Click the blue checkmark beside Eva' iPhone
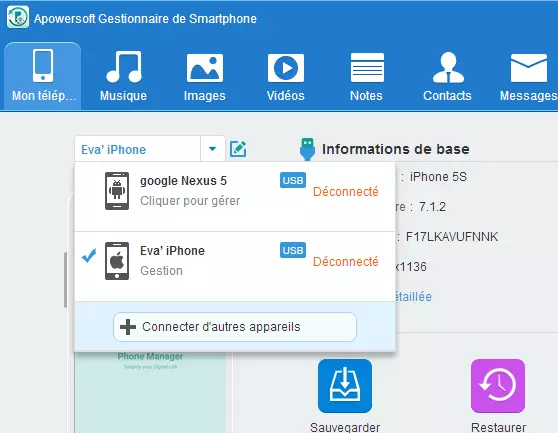558x433 pixels. [89, 255]
